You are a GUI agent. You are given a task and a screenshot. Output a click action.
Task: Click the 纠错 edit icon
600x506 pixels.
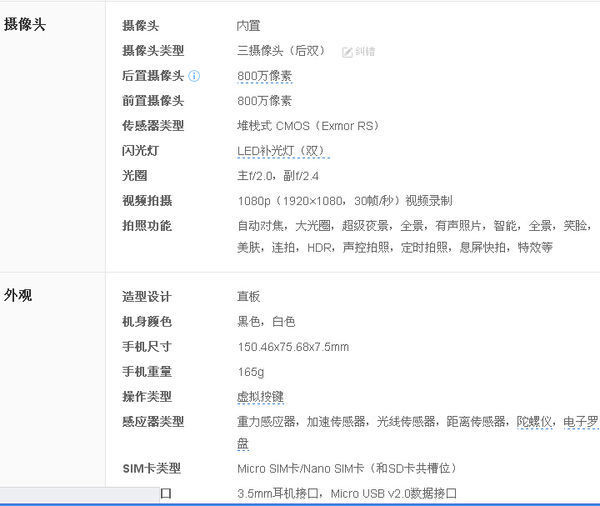point(347,52)
